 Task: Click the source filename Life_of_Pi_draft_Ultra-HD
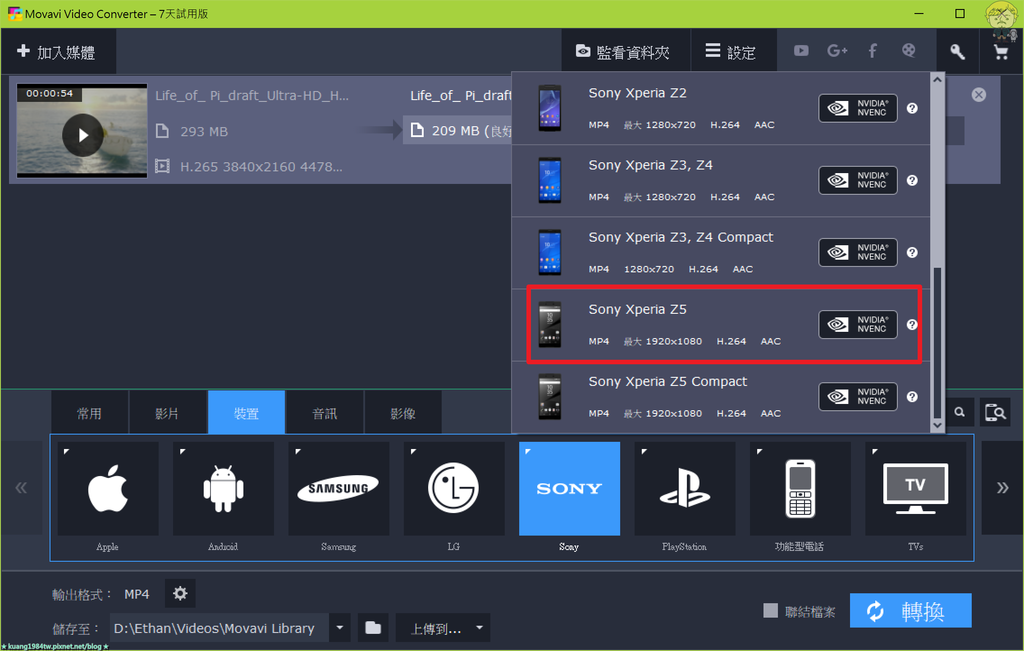(252, 96)
